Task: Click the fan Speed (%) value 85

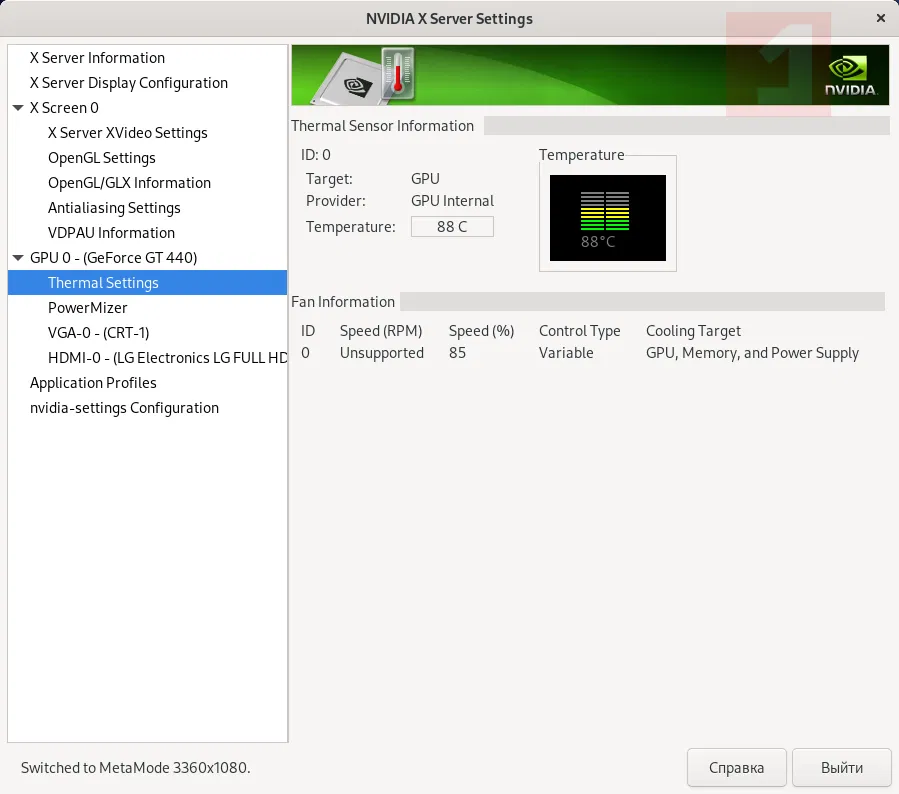Action: click(458, 353)
